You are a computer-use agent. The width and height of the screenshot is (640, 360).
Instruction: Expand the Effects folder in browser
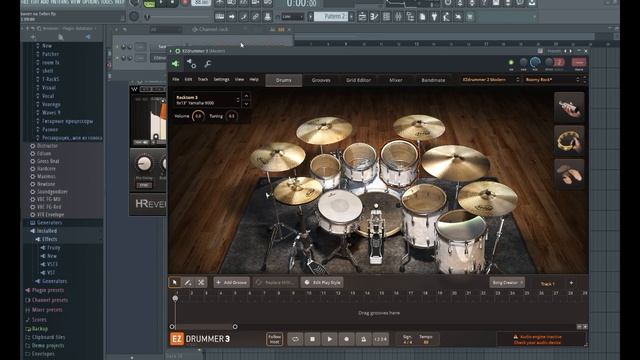click(49, 239)
